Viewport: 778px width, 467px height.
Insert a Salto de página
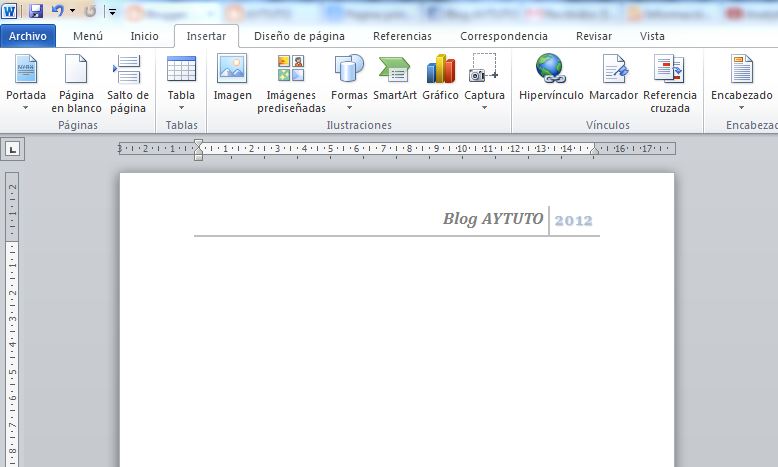[x=128, y=83]
